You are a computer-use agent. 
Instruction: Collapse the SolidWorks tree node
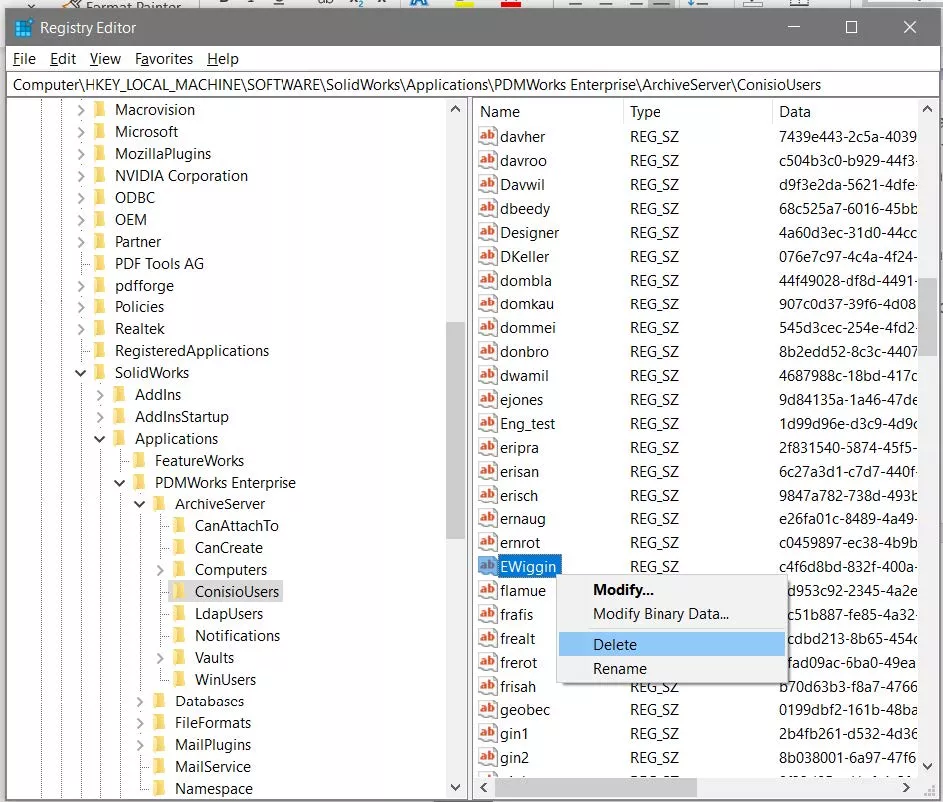click(x=81, y=373)
